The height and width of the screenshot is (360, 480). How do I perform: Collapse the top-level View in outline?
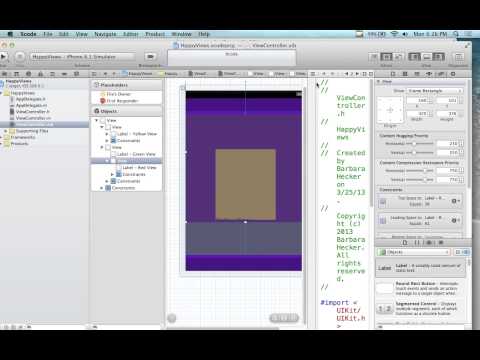pyautogui.click(x=97, y=120)
